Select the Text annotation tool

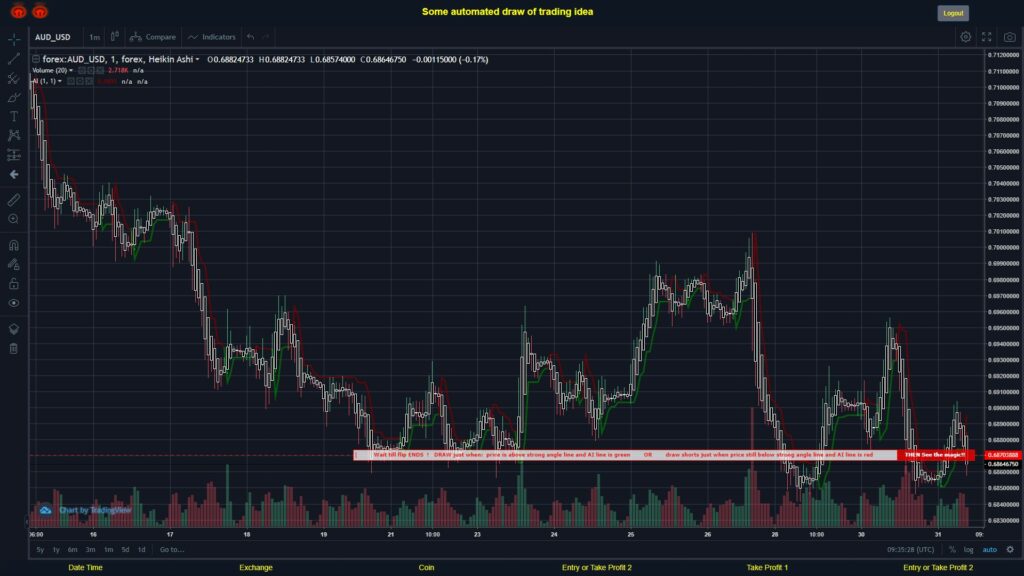click(x=14, y=116)
